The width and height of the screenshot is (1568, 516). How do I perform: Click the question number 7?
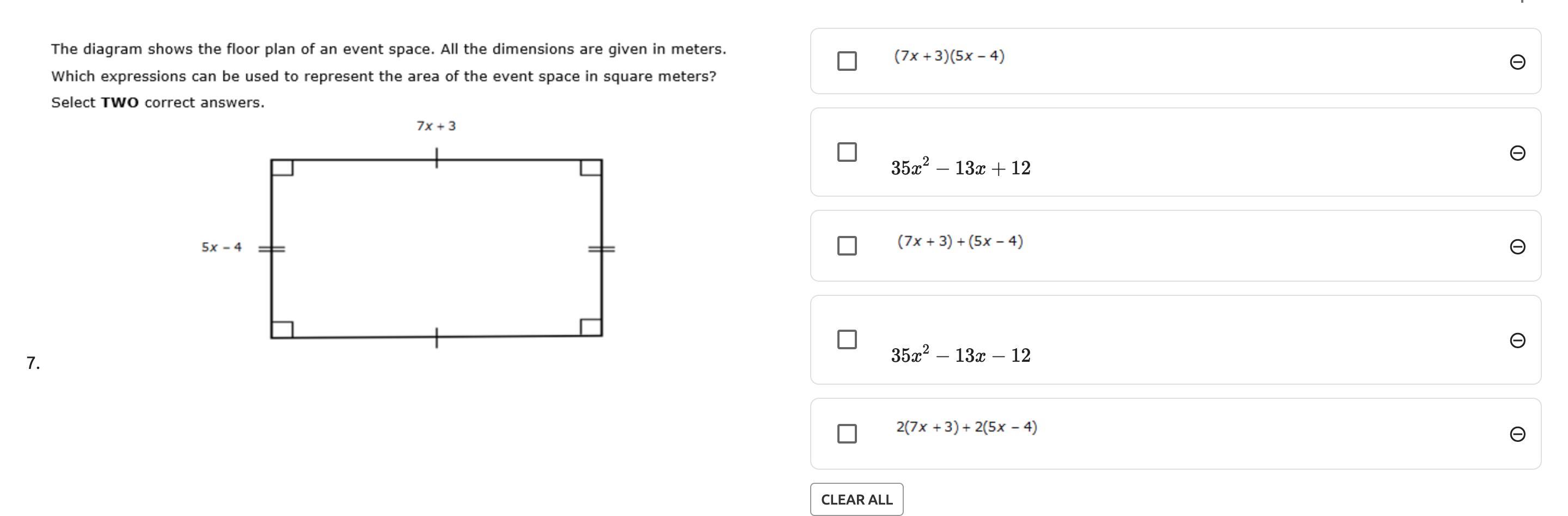33,363
